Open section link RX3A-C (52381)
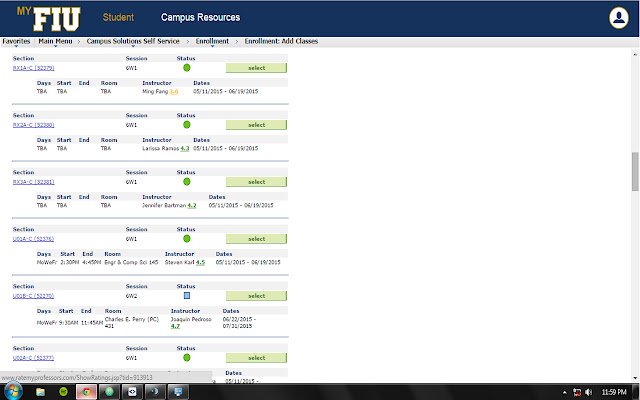Screen dimensions: 640x400 tap(33, 182)
